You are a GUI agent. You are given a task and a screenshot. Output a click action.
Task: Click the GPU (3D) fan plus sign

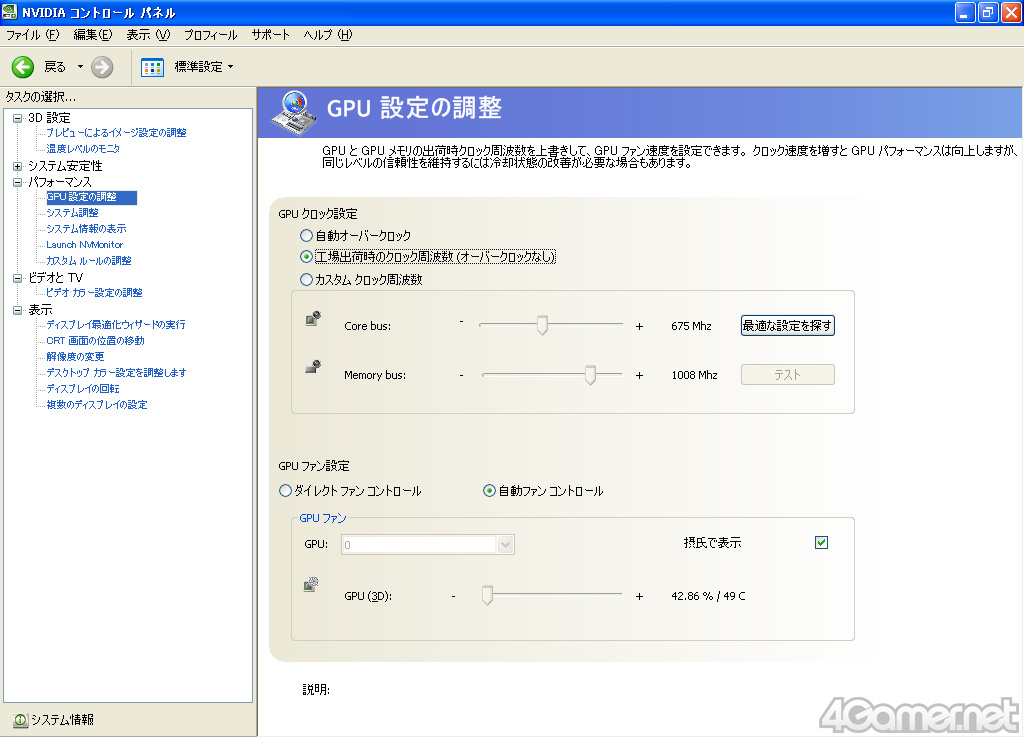[x=639, y=596]
